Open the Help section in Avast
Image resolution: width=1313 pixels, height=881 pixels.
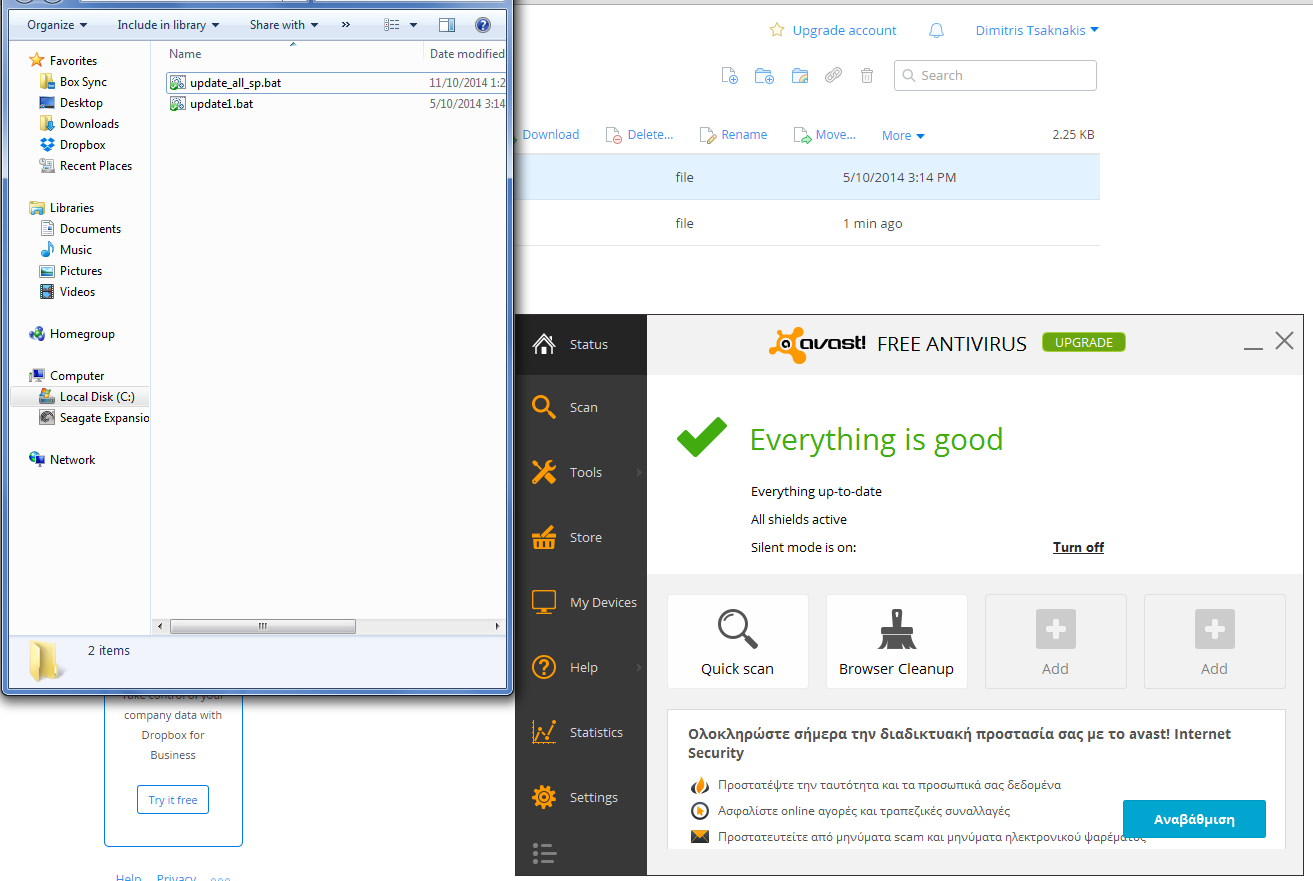(x=580, y=667)
